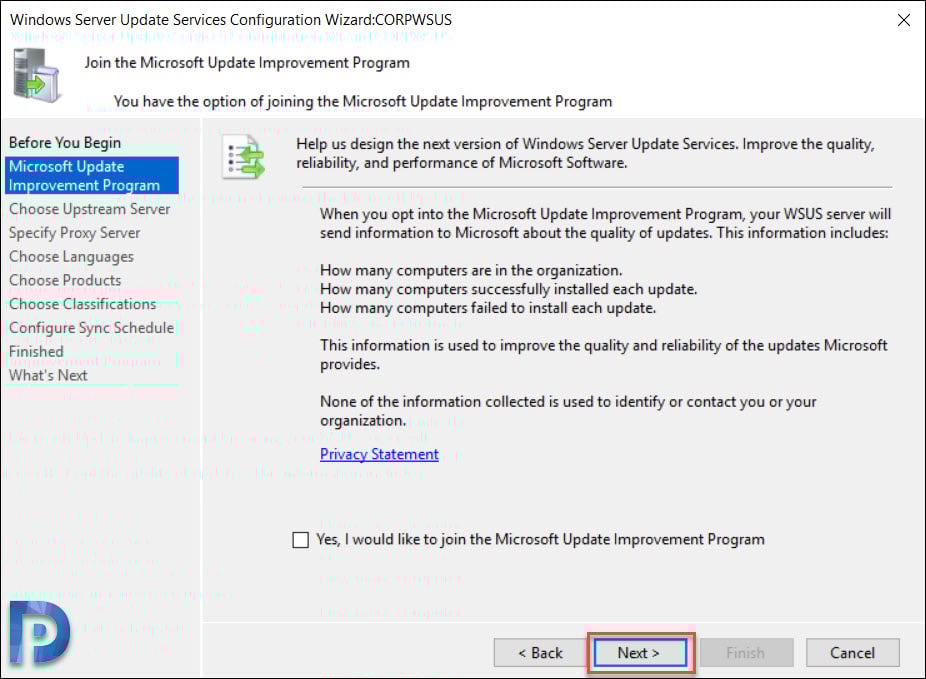Select the What's Next step
This screenshot has width=926, height=679.
pyautogui.click(x=48, y=375)
